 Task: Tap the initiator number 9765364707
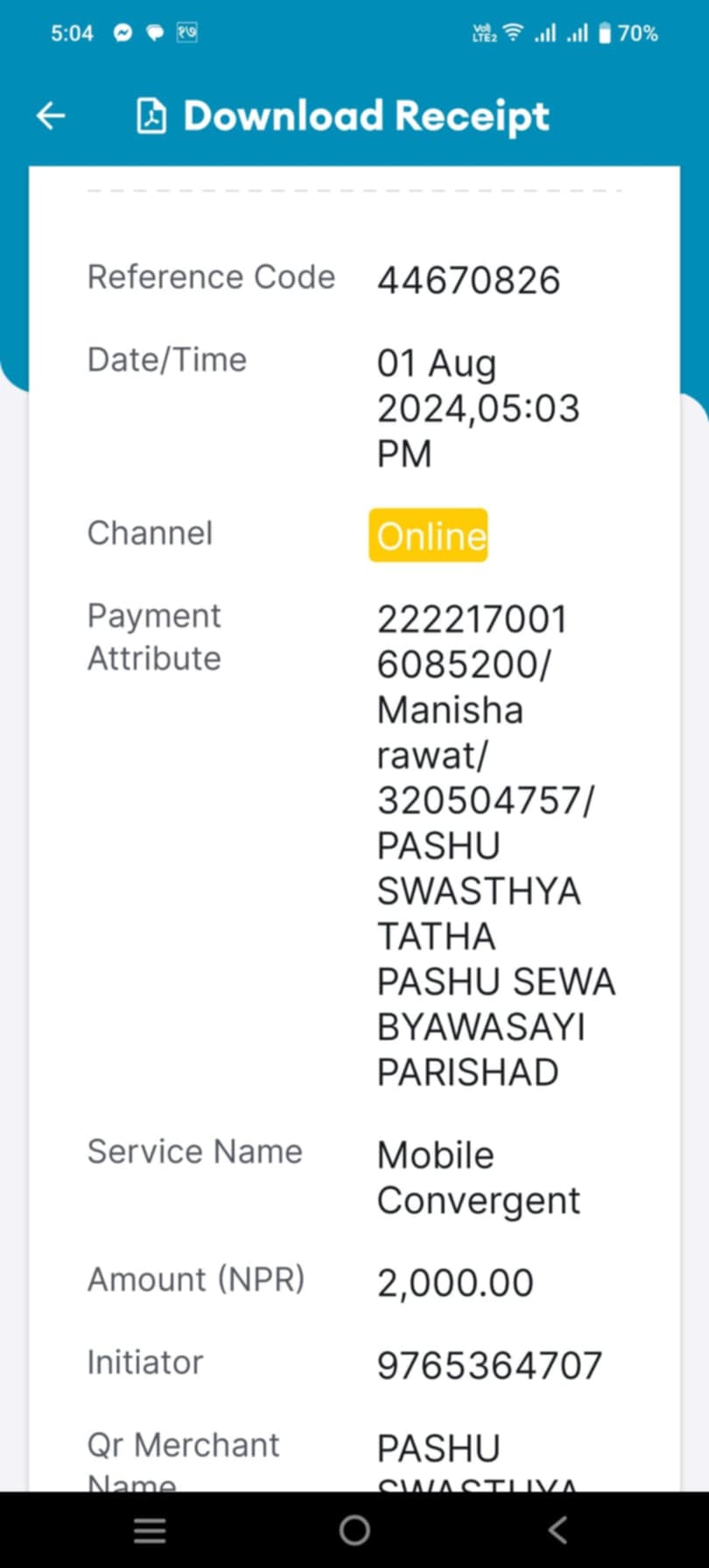489,1365
